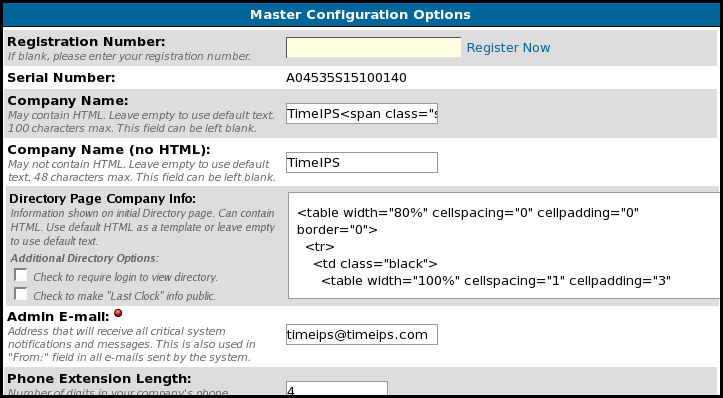Click the "Company Name (no HTML):" label
This screenshot has height=398, width=723.
coord(109,150)
